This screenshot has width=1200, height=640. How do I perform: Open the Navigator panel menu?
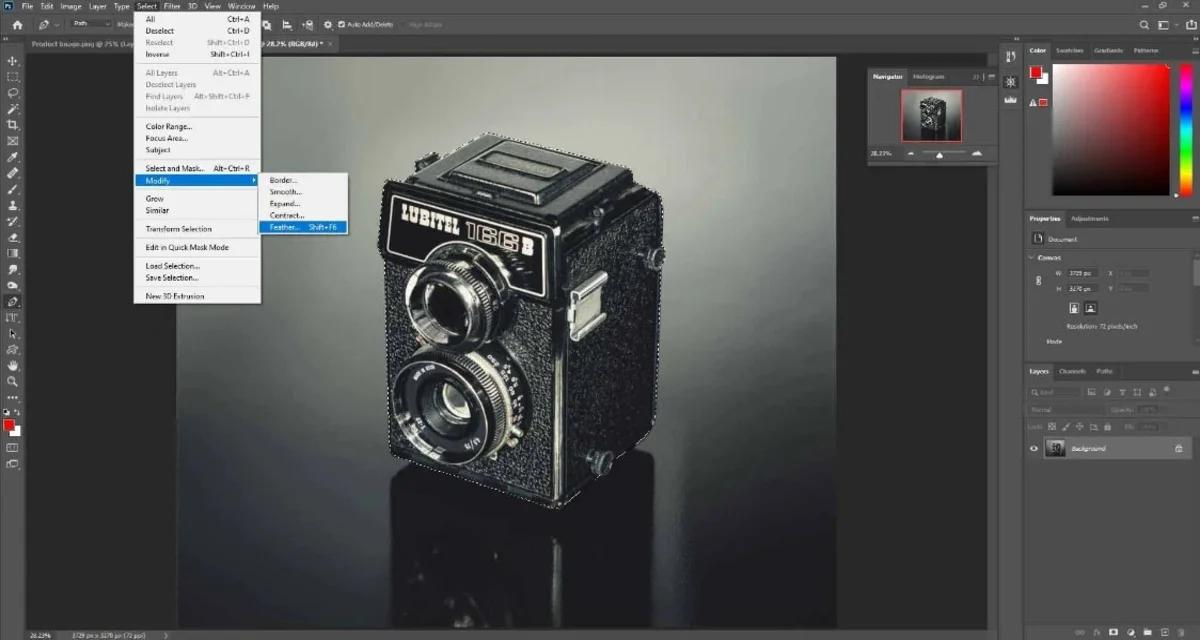click(990, 76)
